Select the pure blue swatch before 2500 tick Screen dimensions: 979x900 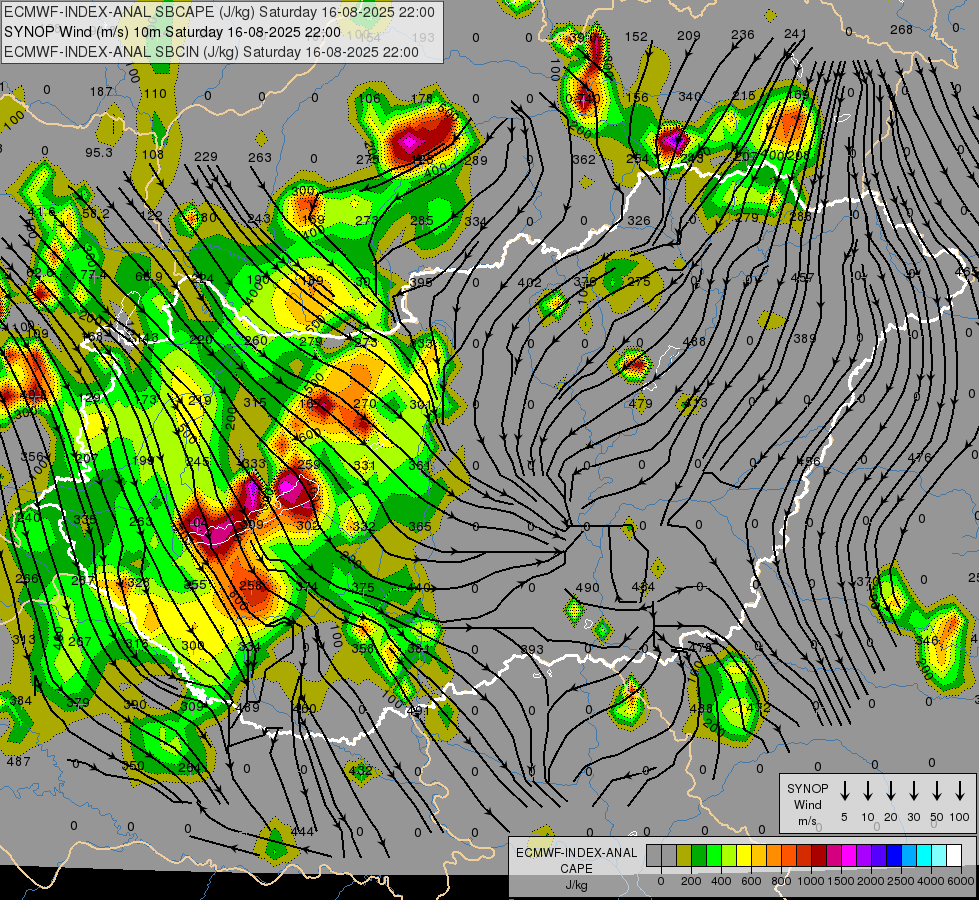[893, 855]
